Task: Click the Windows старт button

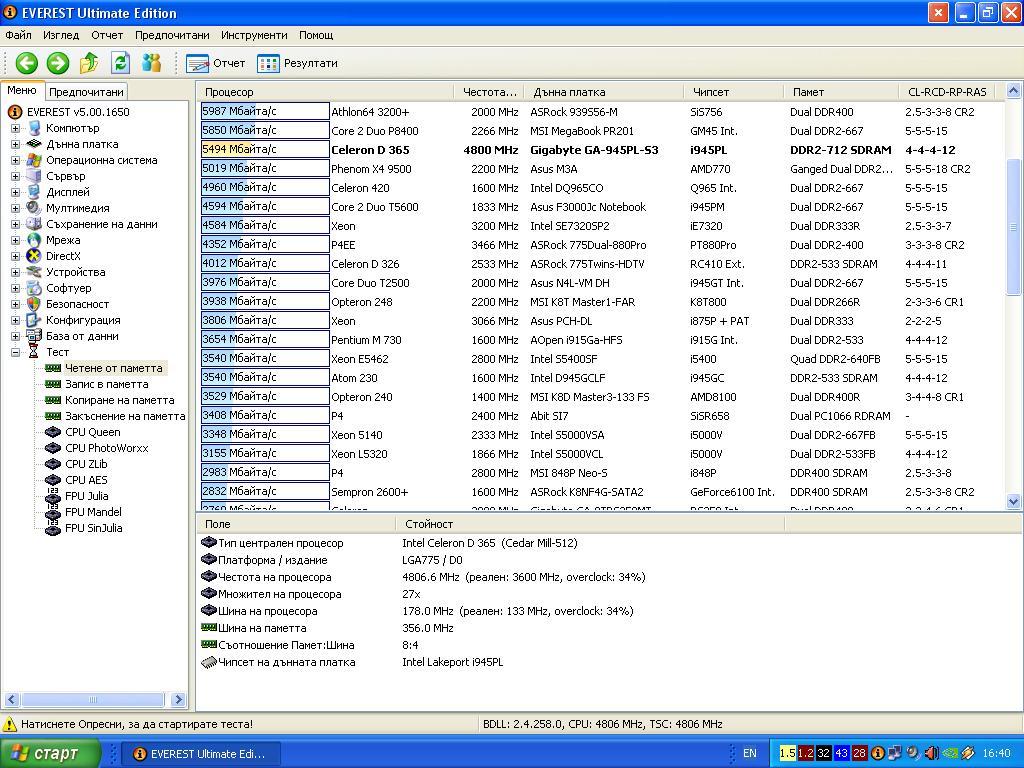Action: pos(50,754)
